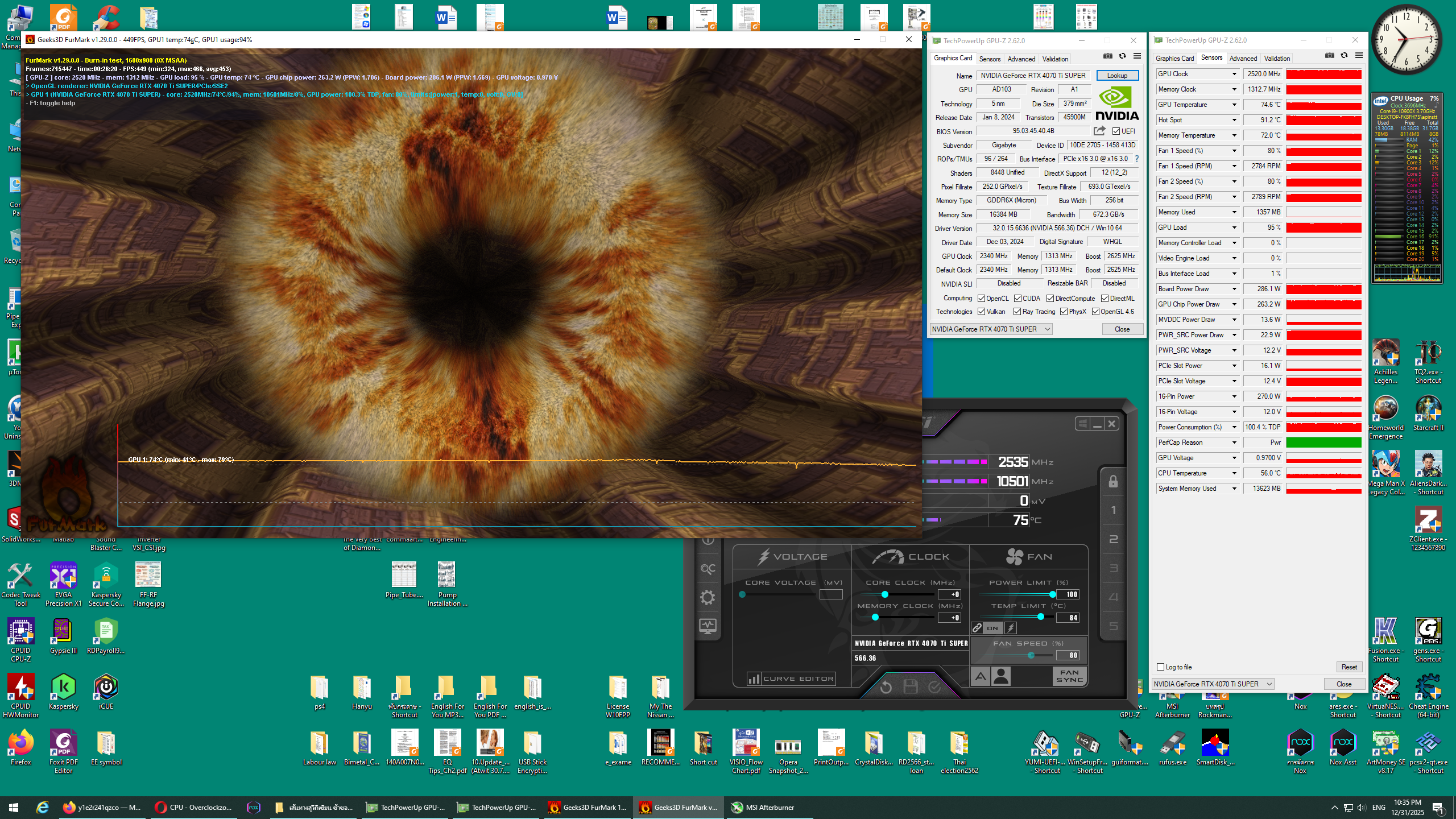Image resolution: width=1456 pixels, height=819 pixels.
Task: Toggle the UEFI checkbox in GPU-Z
Action: (x=1116, y=131)
